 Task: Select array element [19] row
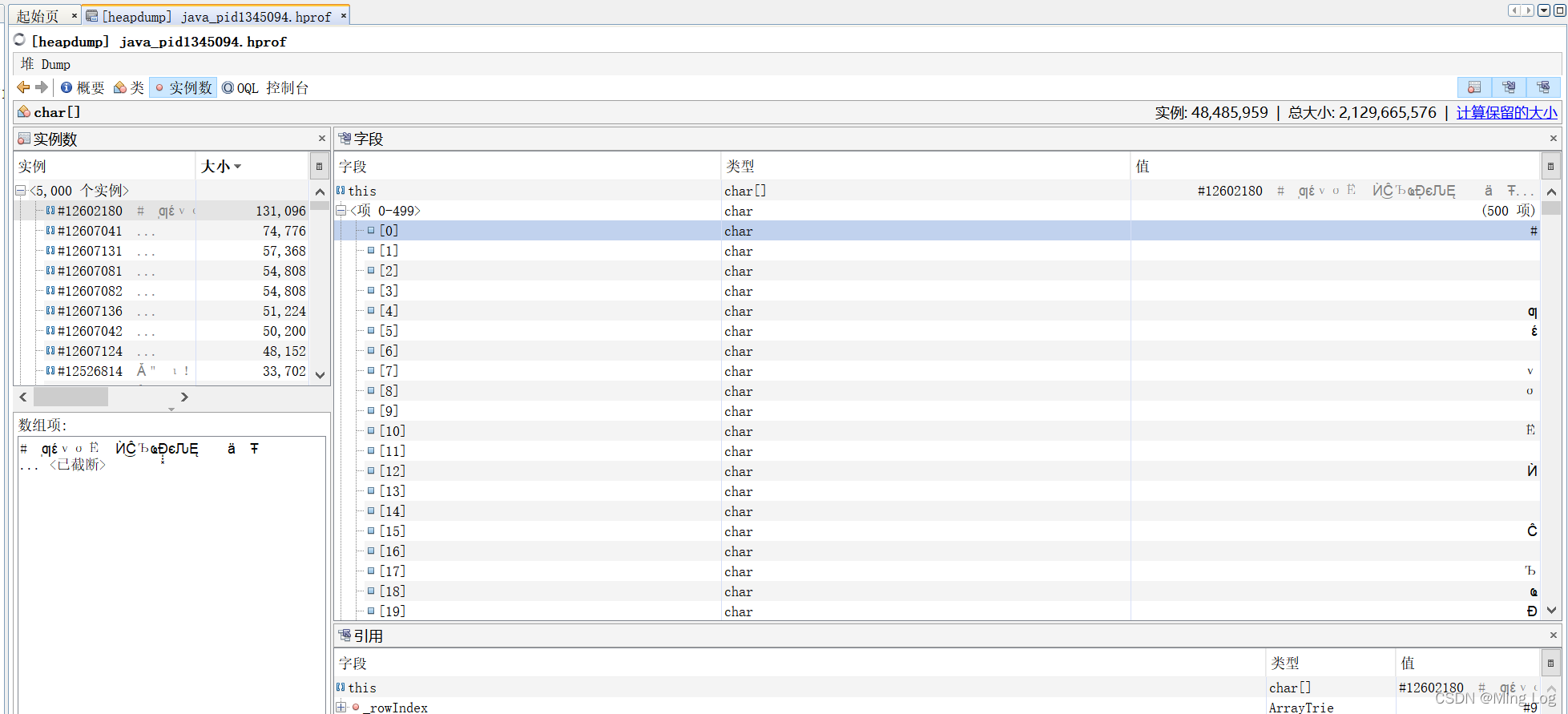[937, 611]
